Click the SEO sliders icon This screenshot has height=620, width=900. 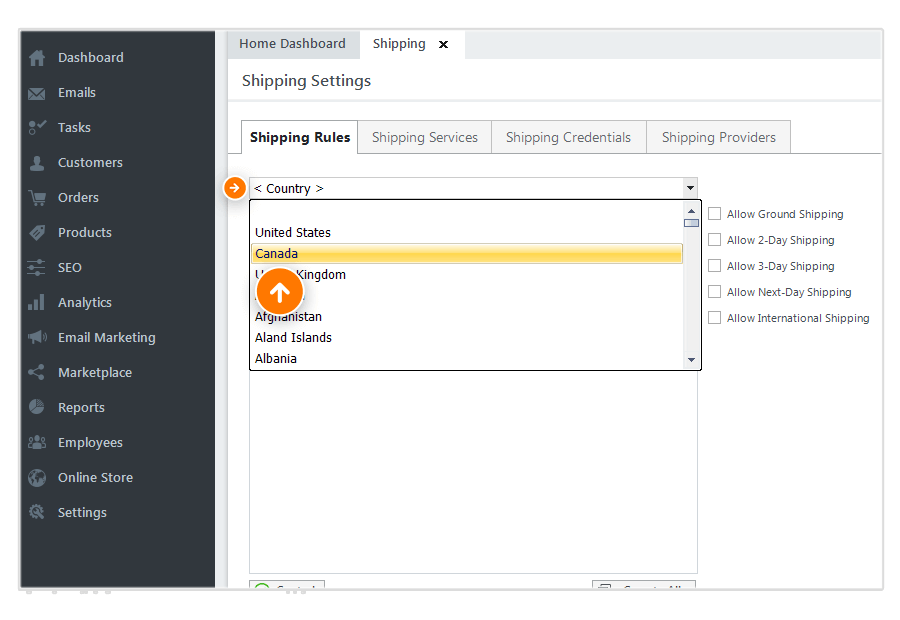coord(36,268)
